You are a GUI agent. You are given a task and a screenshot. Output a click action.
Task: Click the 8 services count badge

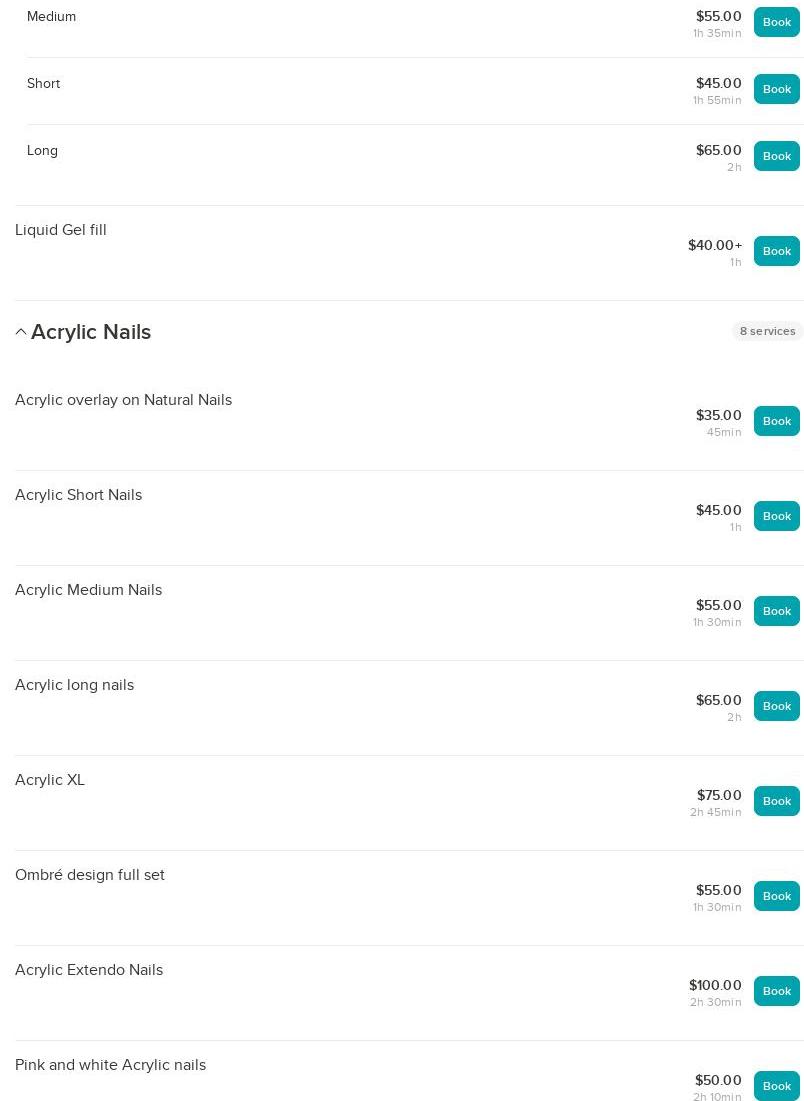(x=767, y=331)
